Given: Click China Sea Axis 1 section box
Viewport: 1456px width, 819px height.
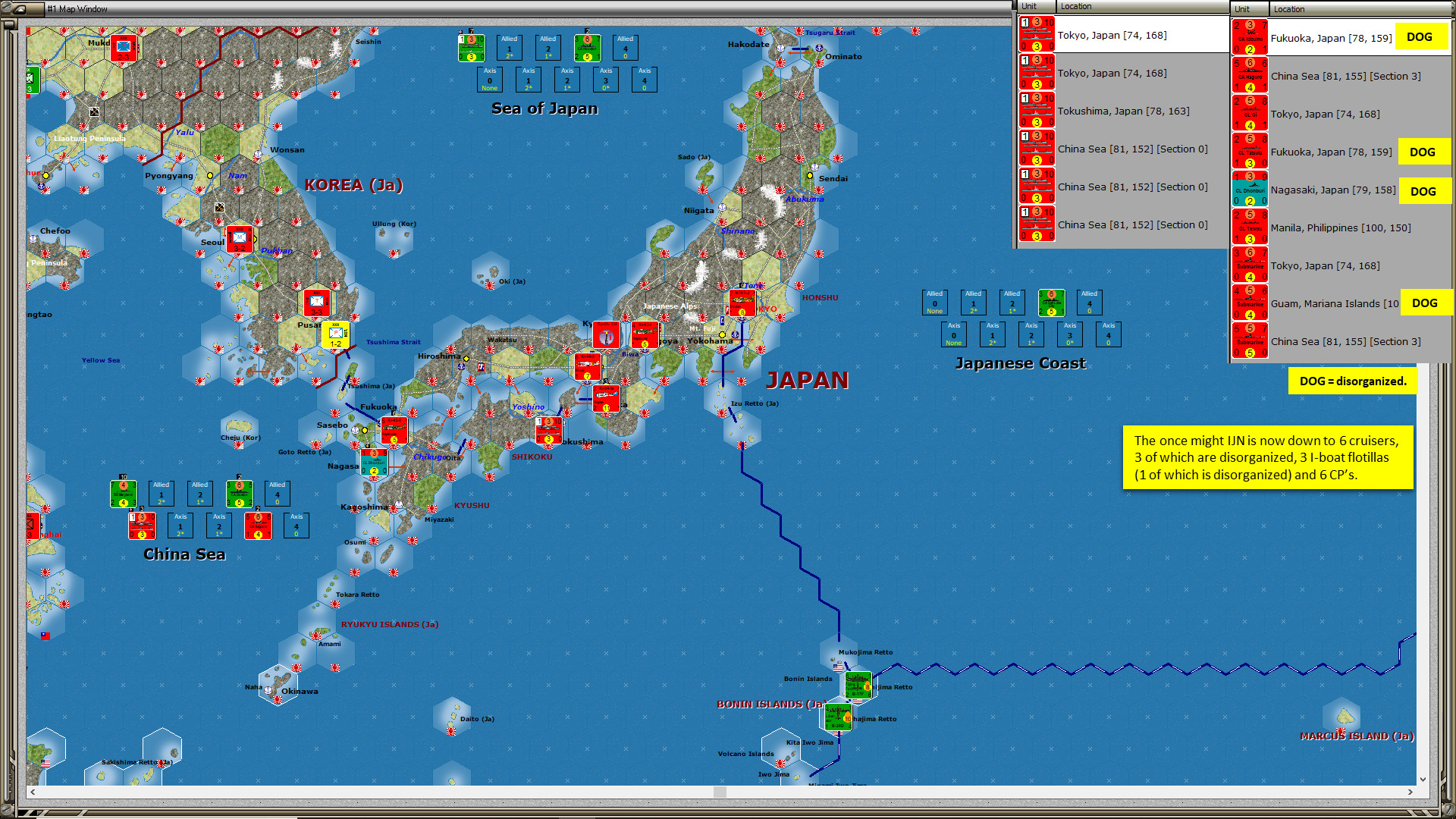Looking at the screenshot, I should 180,526.
